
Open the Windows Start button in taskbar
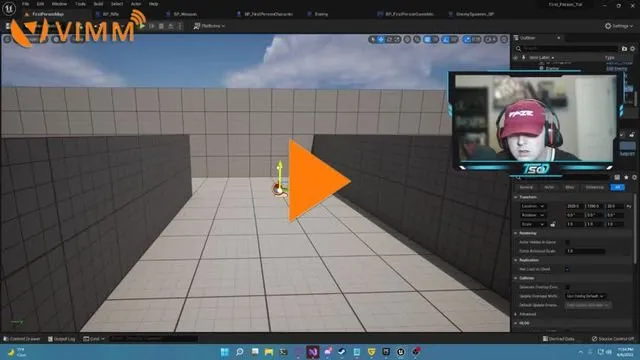[224, 352]
